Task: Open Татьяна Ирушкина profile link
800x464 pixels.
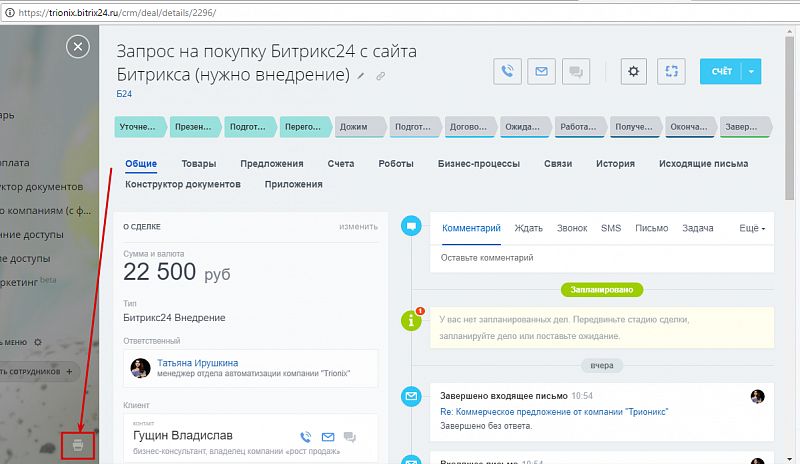Action: 197,363
